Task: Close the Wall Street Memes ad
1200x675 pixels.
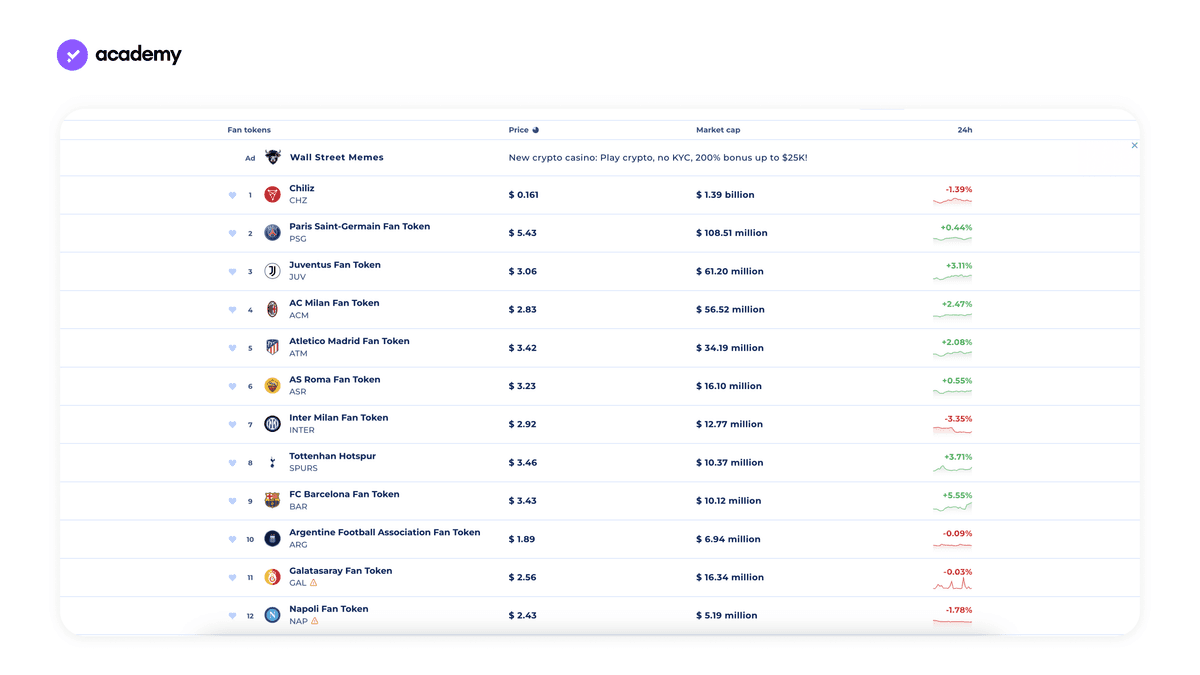Action: (1134, 145)
